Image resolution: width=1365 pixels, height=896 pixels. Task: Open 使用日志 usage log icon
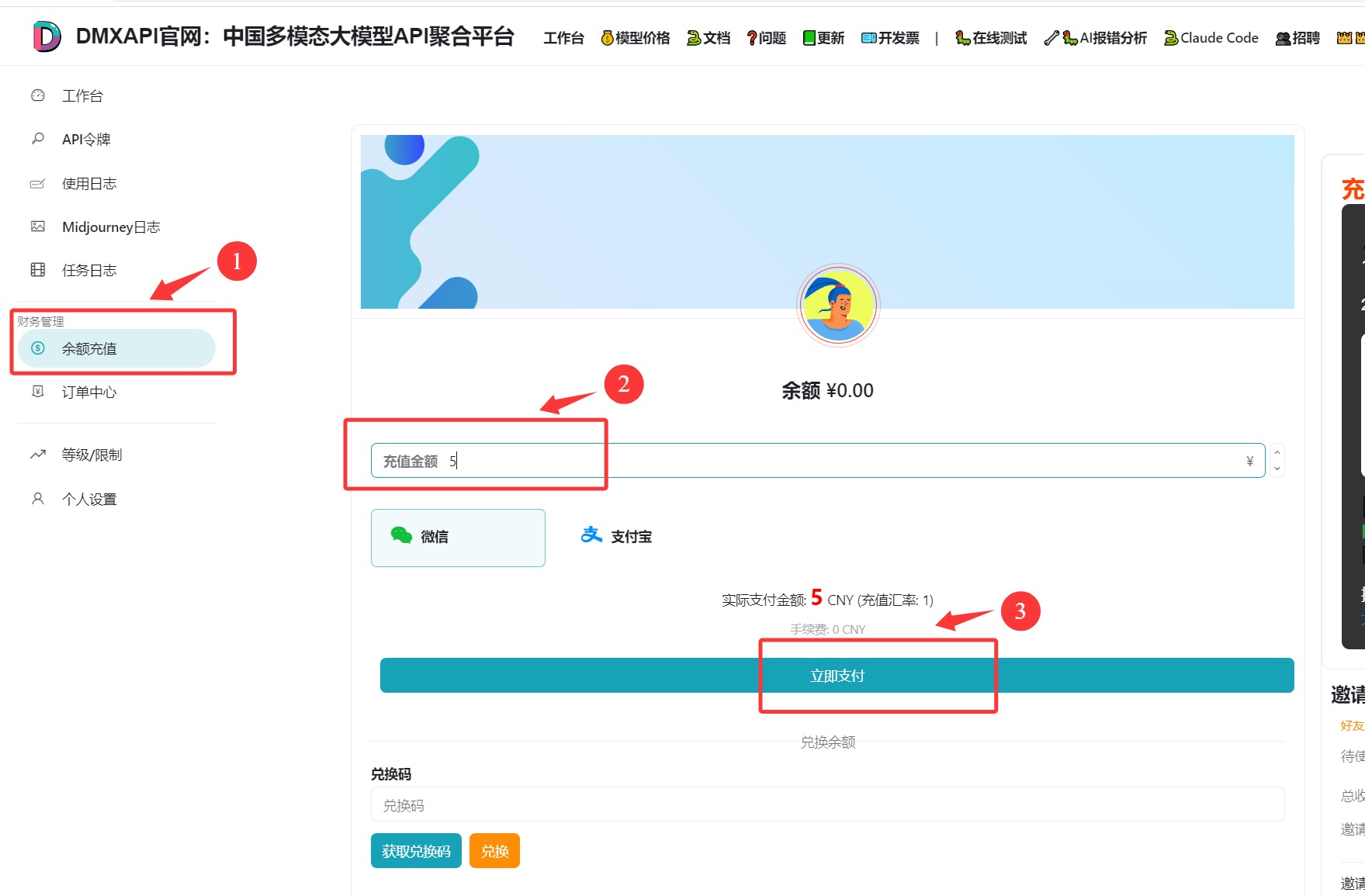(37, 184)
